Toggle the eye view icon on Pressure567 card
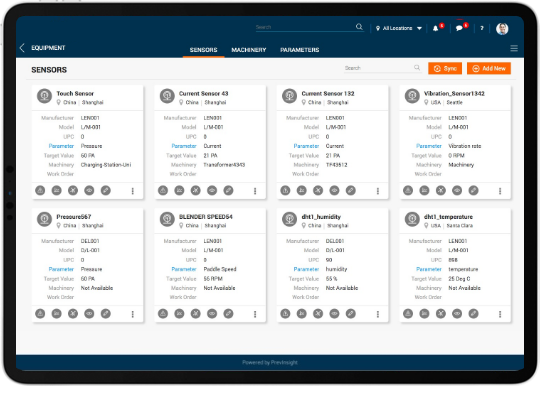 coord(89,313)
